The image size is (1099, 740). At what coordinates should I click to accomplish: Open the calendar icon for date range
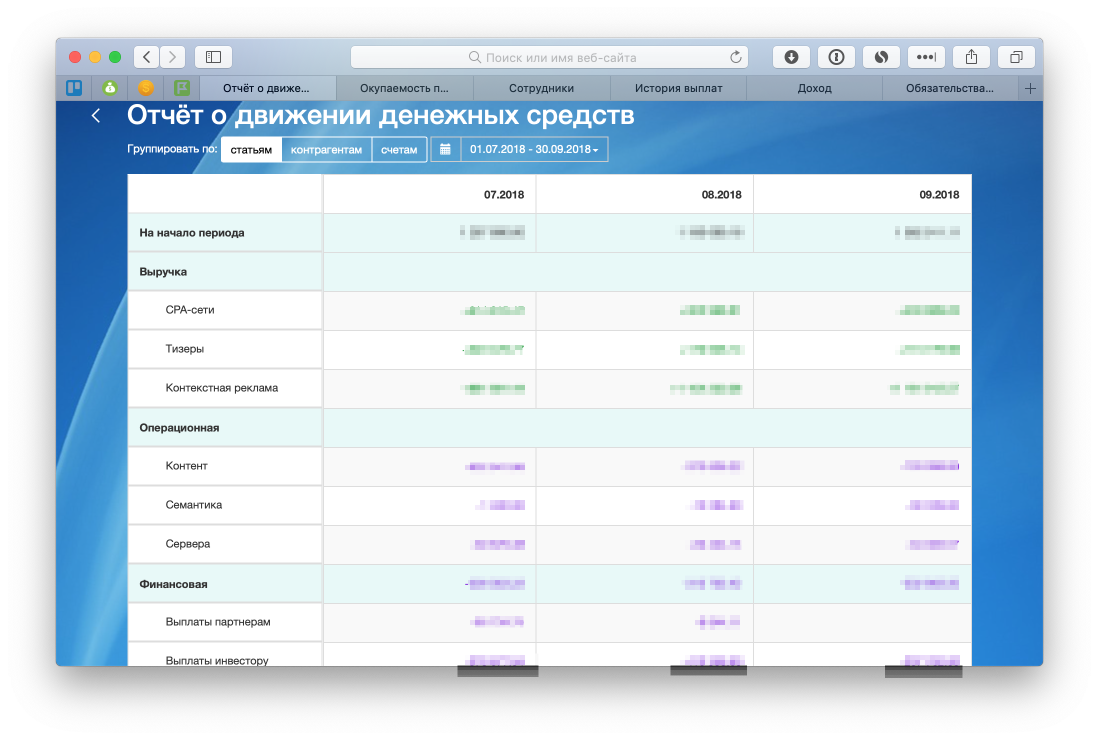[445, 149]
